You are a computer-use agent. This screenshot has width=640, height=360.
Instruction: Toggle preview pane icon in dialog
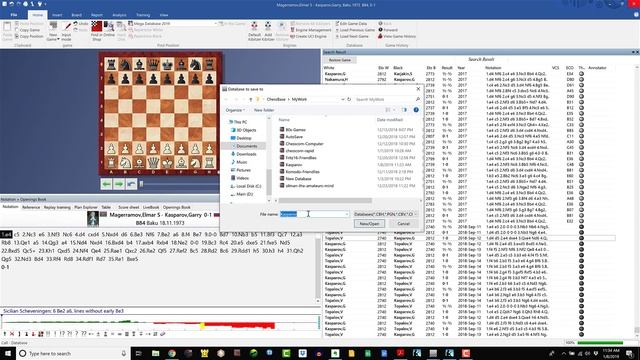pos(404,110)
